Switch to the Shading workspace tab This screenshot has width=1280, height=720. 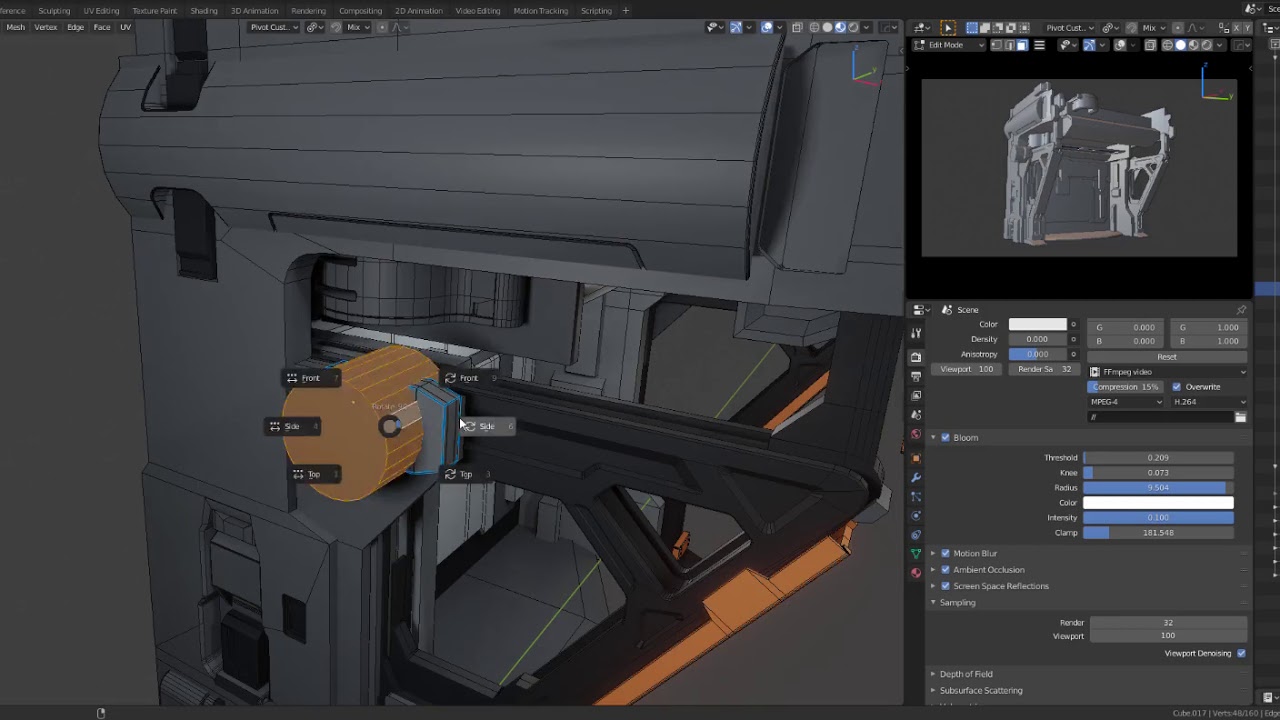coord(204,11)
